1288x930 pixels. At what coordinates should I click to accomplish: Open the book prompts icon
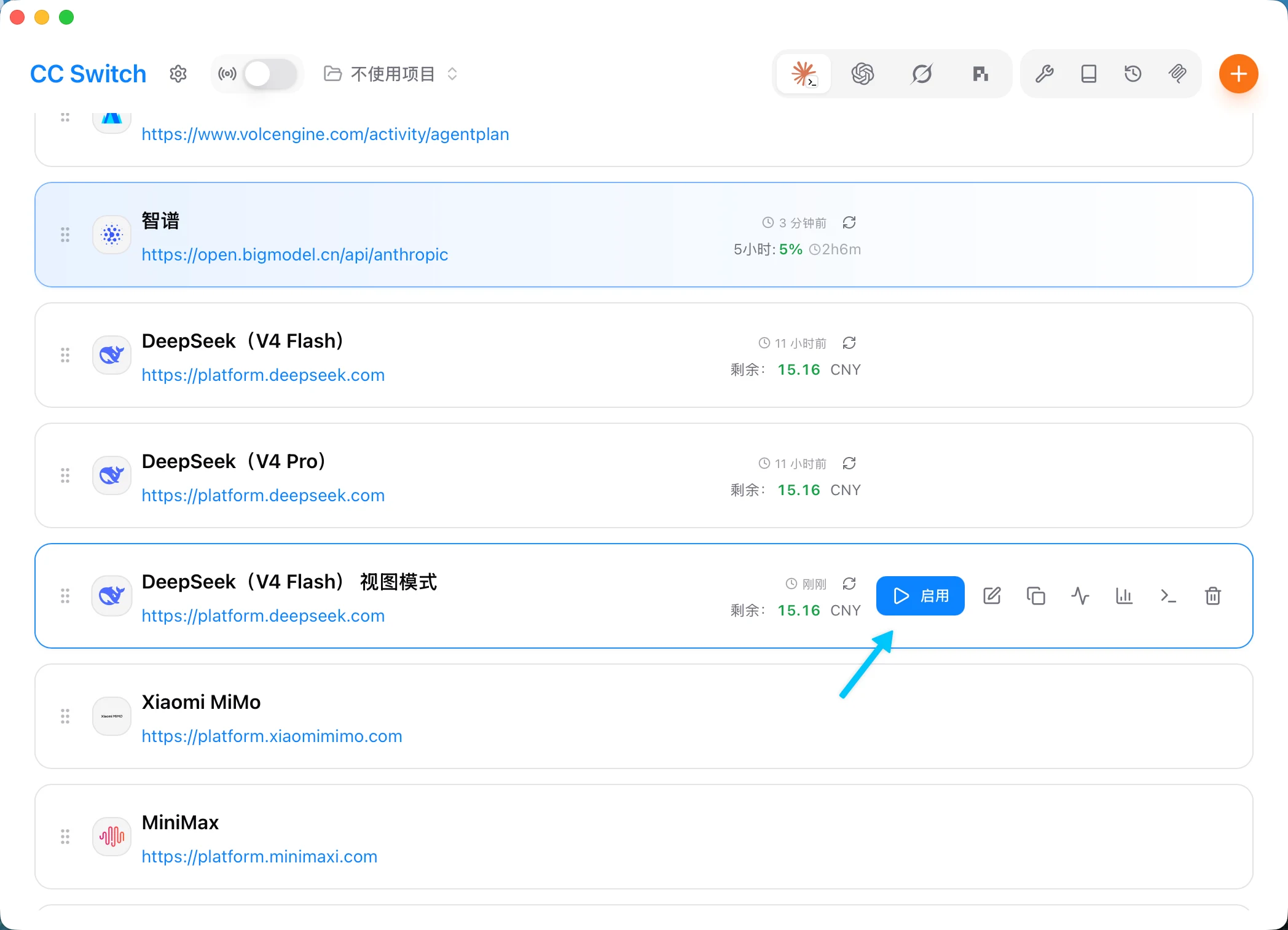pyautogui.click(x=1089, y=74)
